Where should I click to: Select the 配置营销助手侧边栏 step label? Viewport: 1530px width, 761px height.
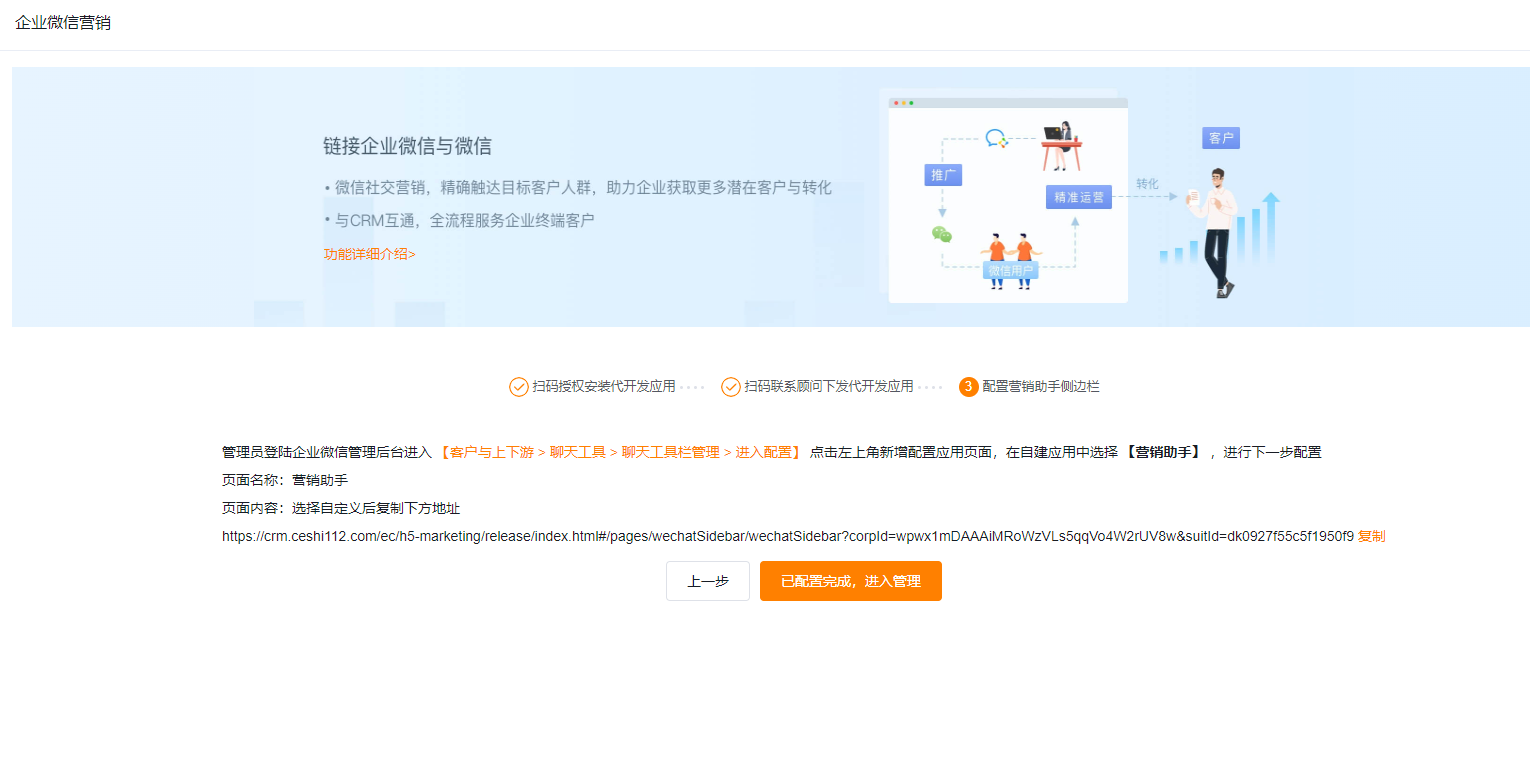pyautogui.click(x=1041, y=386)
